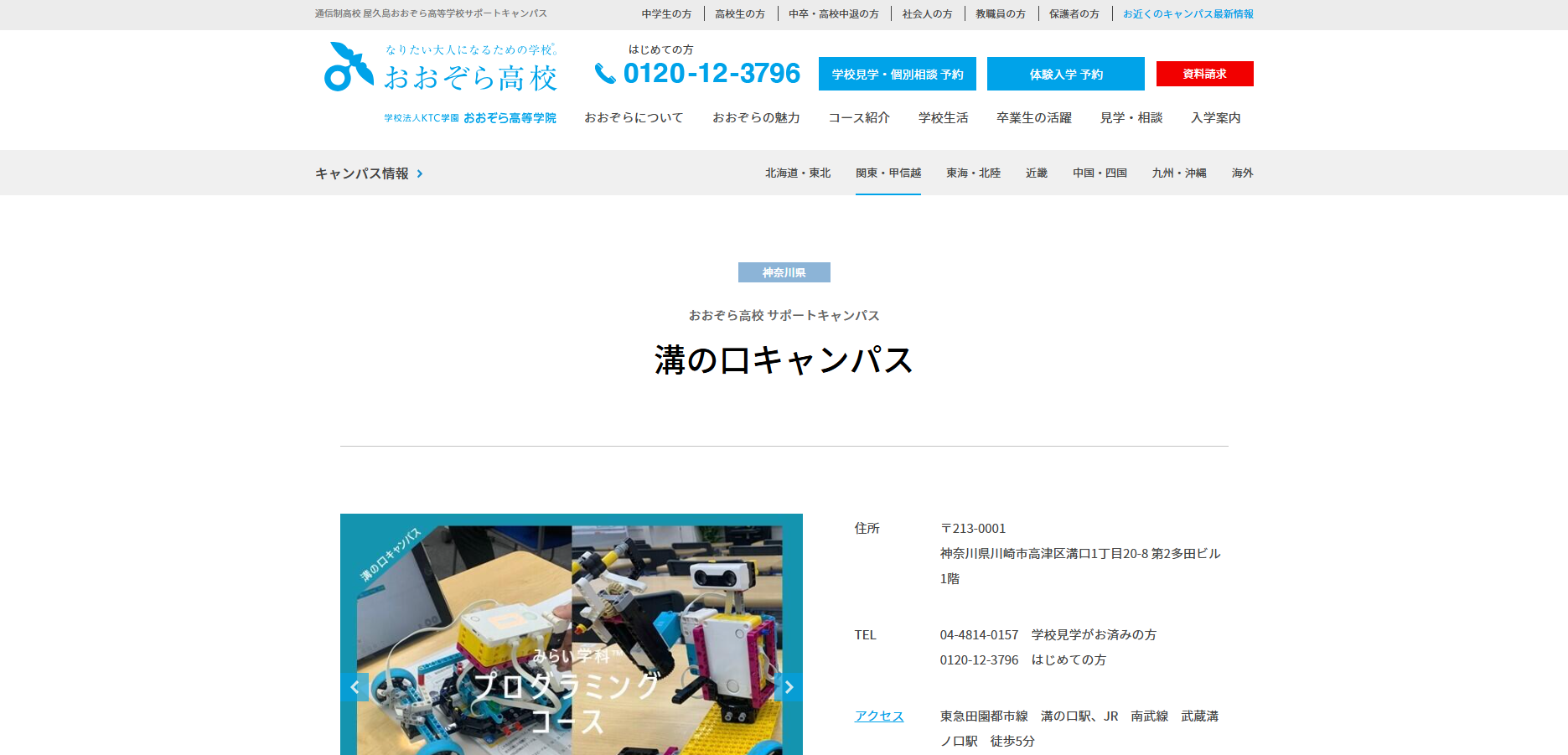The image size is (1568, 755).
Task: Open the 保護者の方 link
Action: (1074, 13)
